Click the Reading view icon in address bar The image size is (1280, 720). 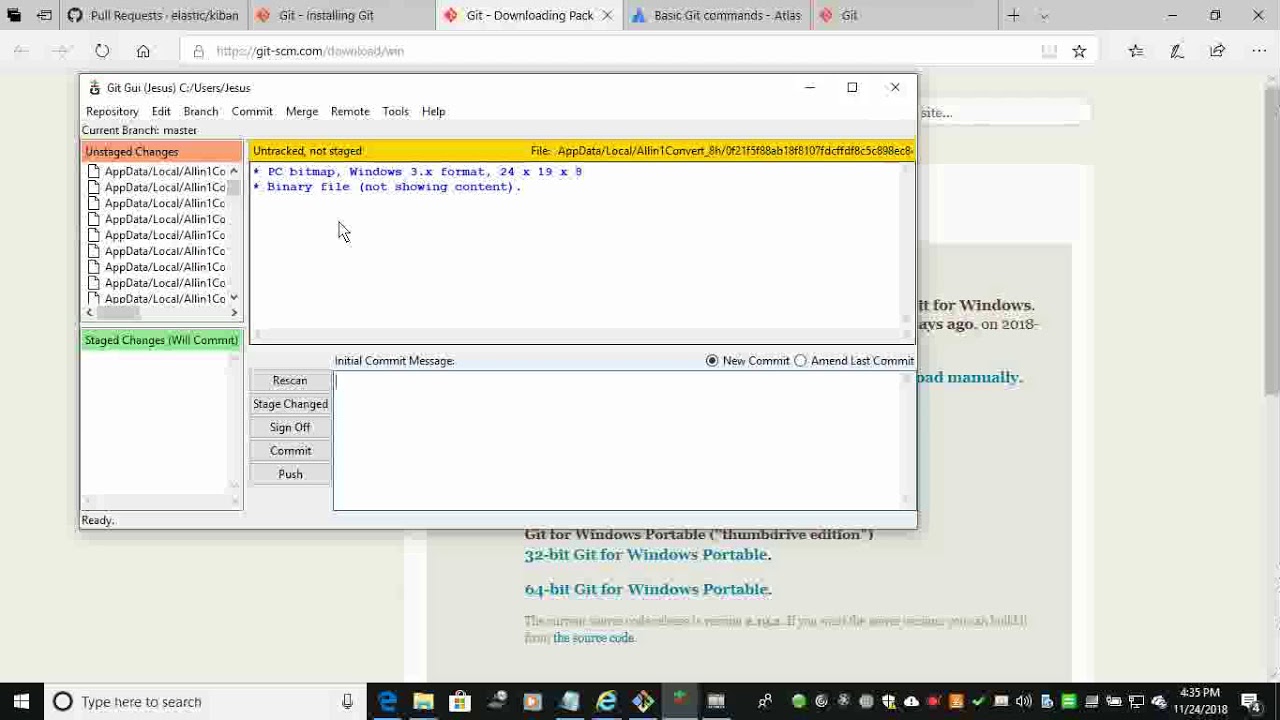pos(1048,51)
